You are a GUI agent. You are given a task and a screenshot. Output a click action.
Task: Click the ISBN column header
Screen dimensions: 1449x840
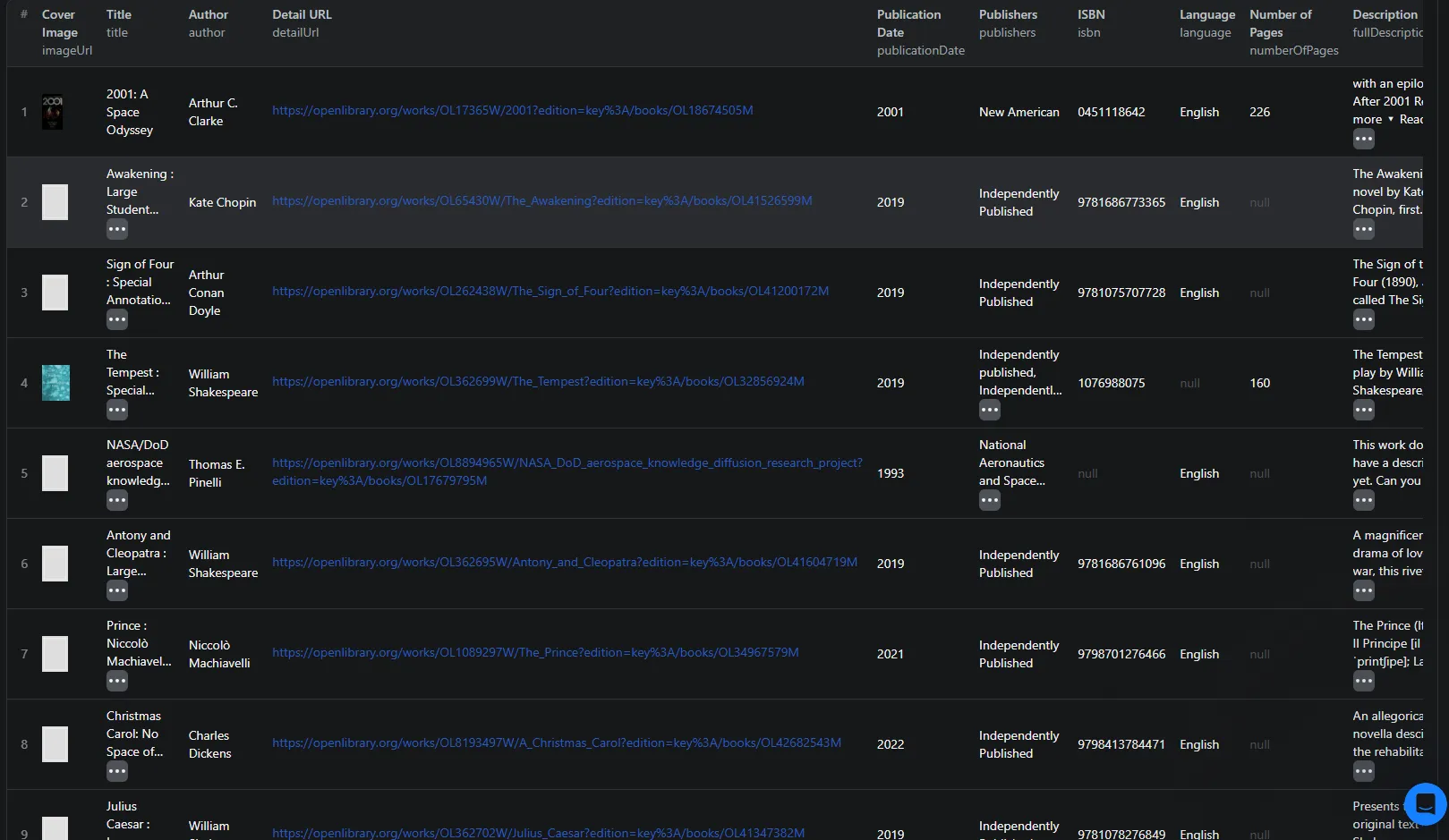(1091, 14)
